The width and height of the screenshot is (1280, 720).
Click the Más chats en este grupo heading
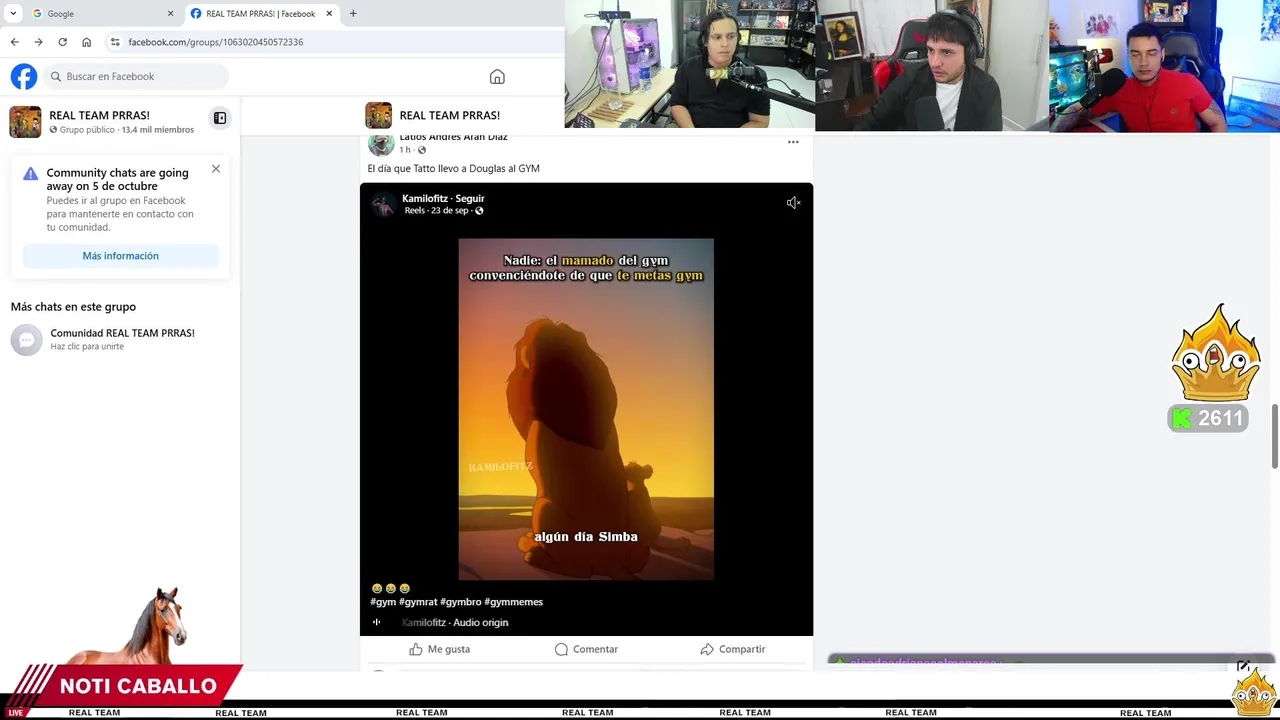73,307
